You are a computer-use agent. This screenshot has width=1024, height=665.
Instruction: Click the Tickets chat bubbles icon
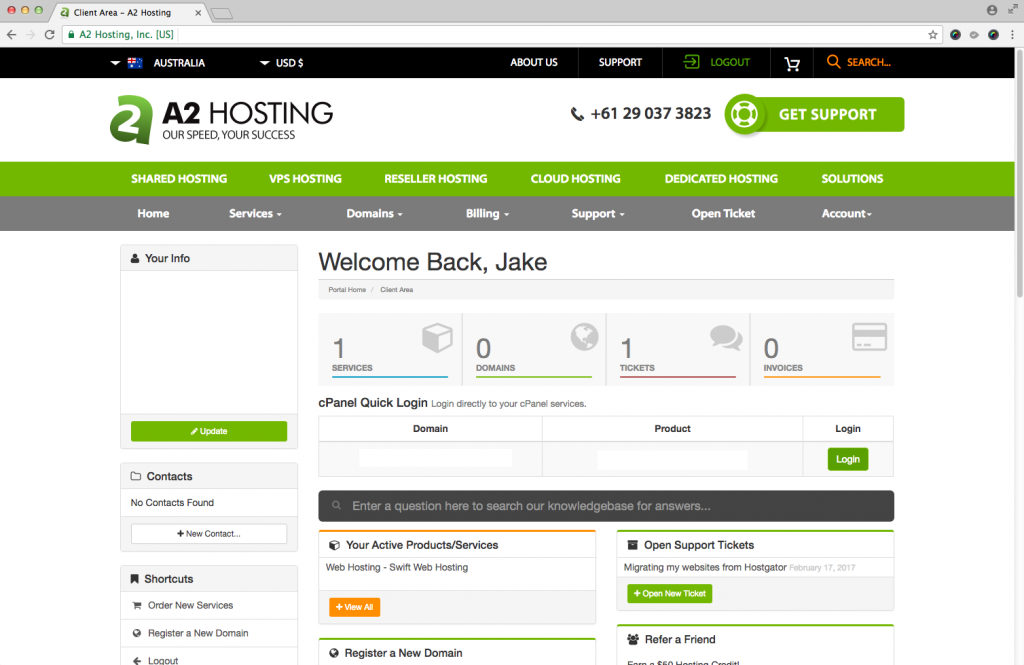726,337
